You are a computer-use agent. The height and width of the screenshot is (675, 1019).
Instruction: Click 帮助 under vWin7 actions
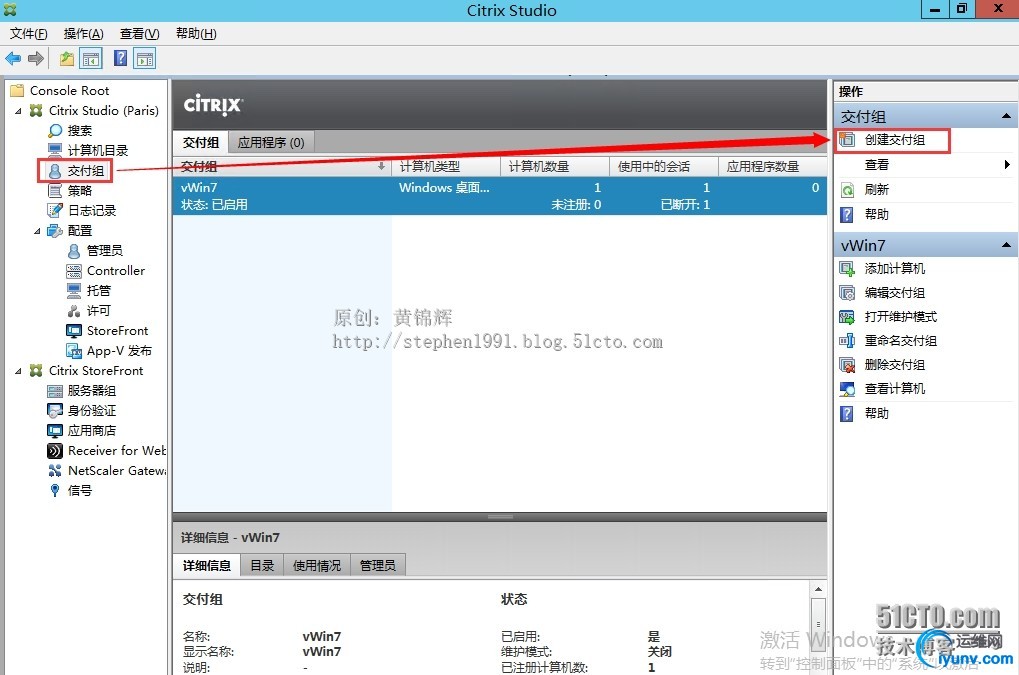pyautogui.click(x=876, y=413)
